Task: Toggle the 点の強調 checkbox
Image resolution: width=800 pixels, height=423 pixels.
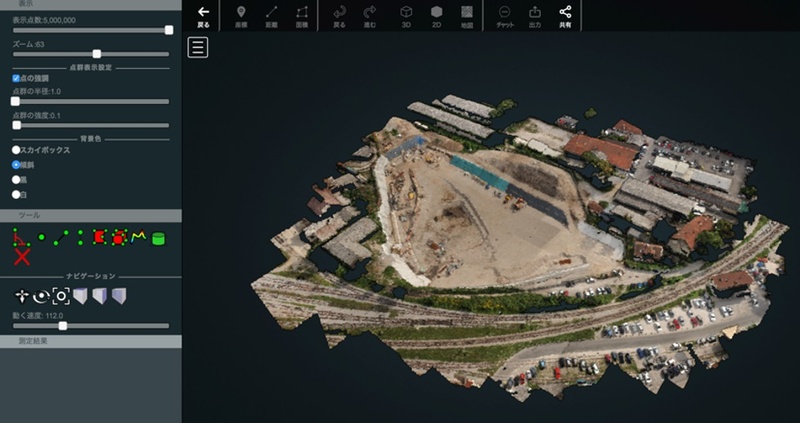Action: point(16,78)
